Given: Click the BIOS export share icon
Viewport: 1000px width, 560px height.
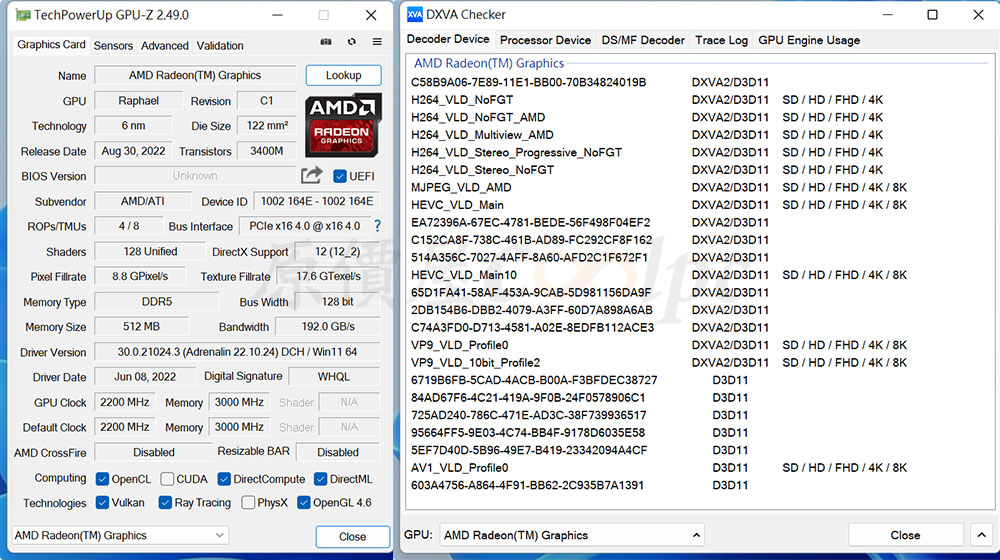Looking at the screenshot, I should click(x=311, y=175).
